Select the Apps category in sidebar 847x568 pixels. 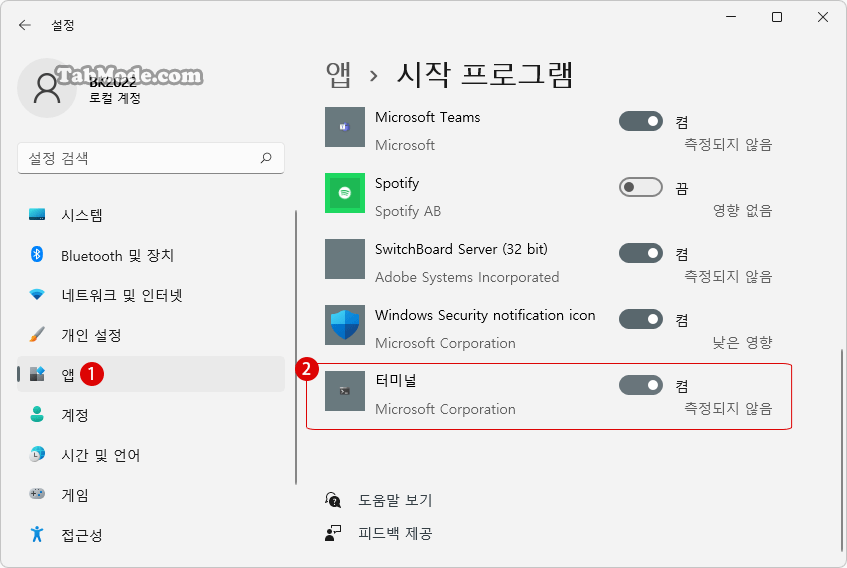coord(151,374)
